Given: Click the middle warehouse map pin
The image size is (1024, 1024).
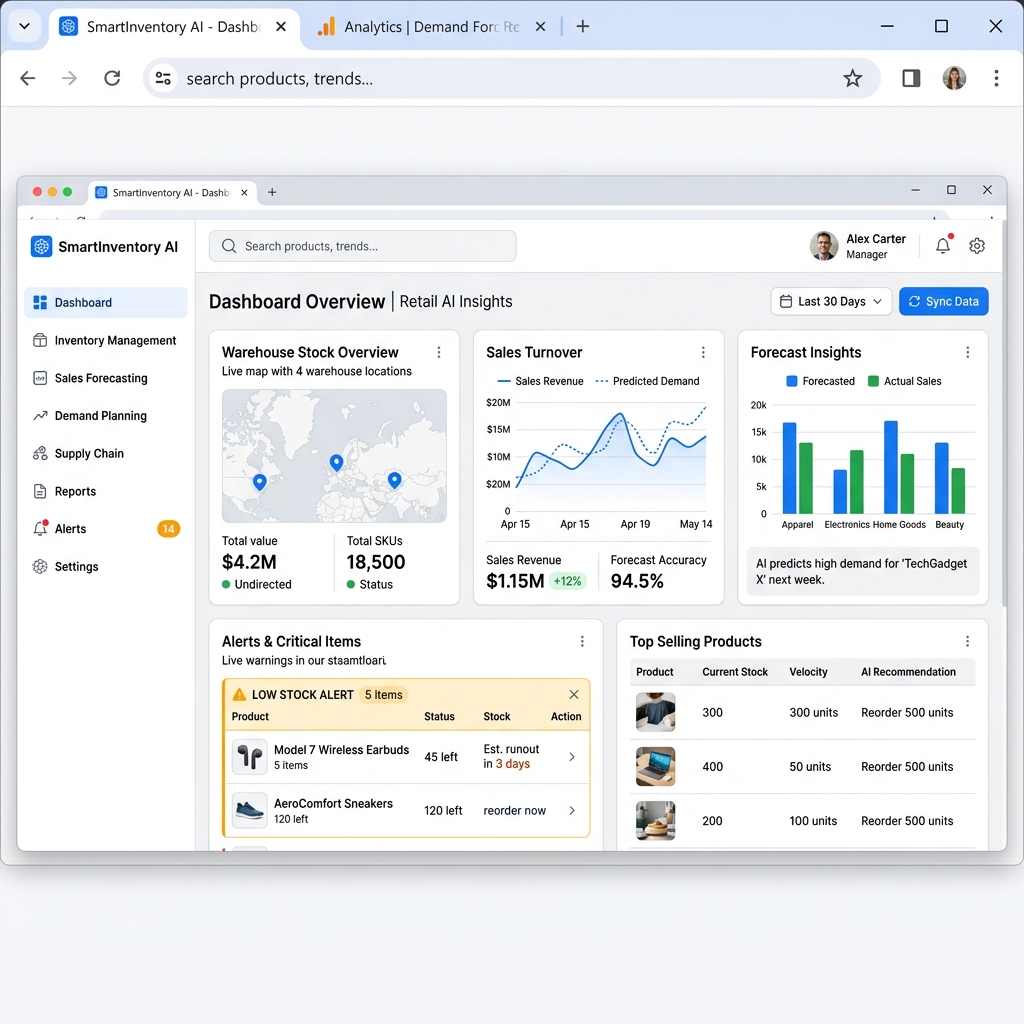Looking at the screenshot, I should [336, 463].
